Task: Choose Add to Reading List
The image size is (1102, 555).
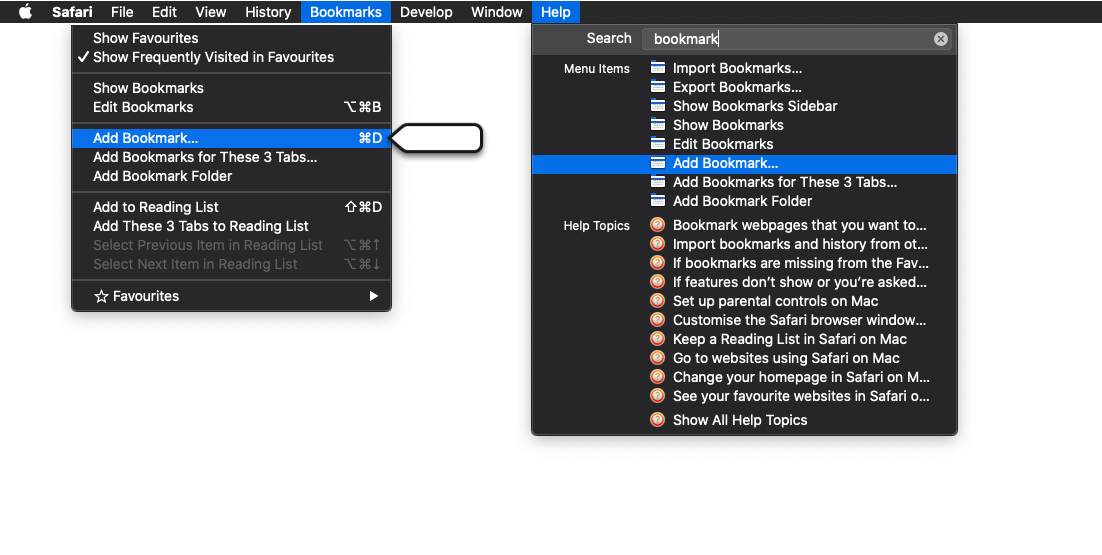Action: (x=231, y=207)
